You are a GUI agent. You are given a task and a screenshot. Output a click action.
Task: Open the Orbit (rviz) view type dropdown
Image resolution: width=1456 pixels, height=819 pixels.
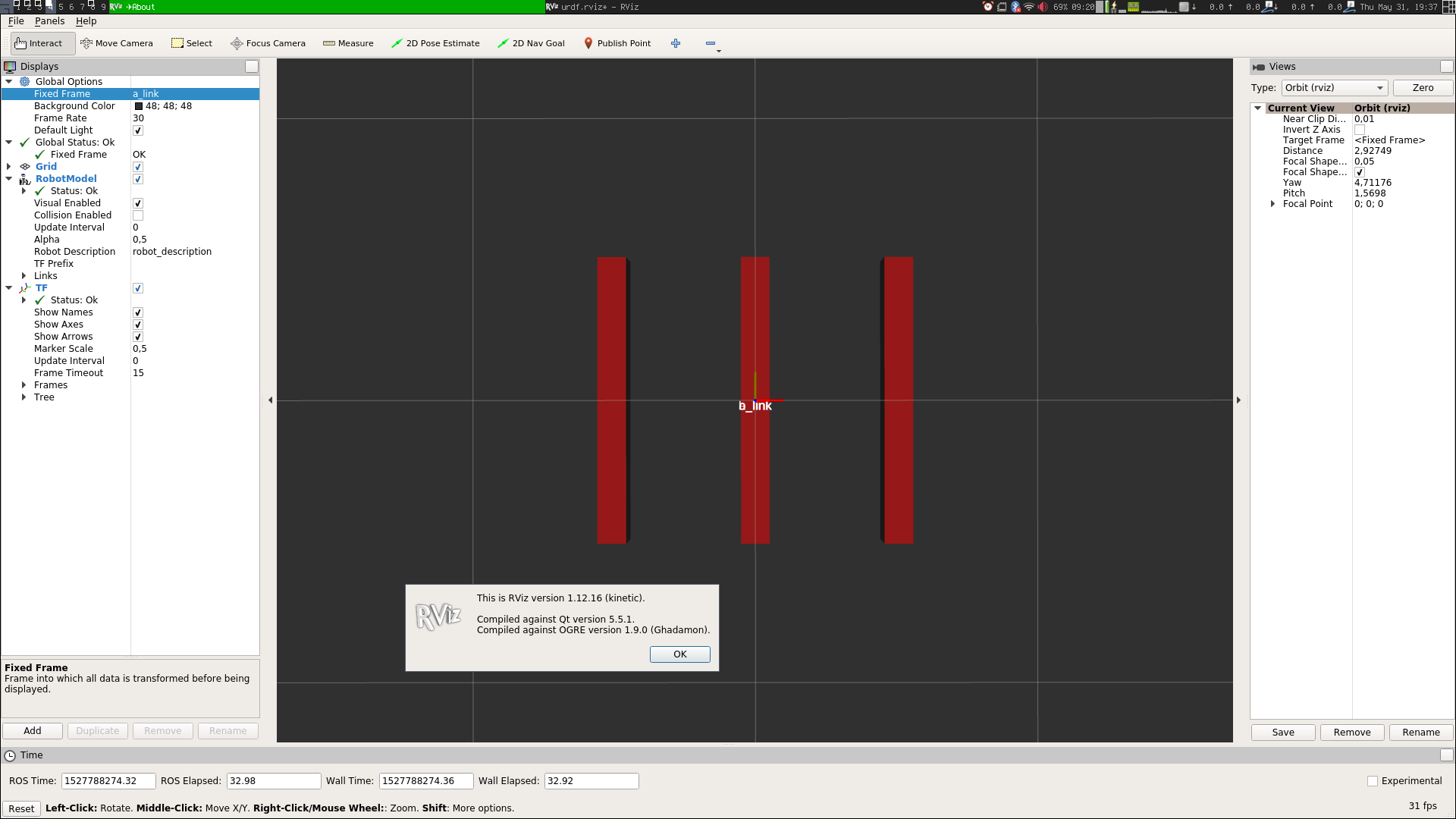click(x=1334, y=88)
